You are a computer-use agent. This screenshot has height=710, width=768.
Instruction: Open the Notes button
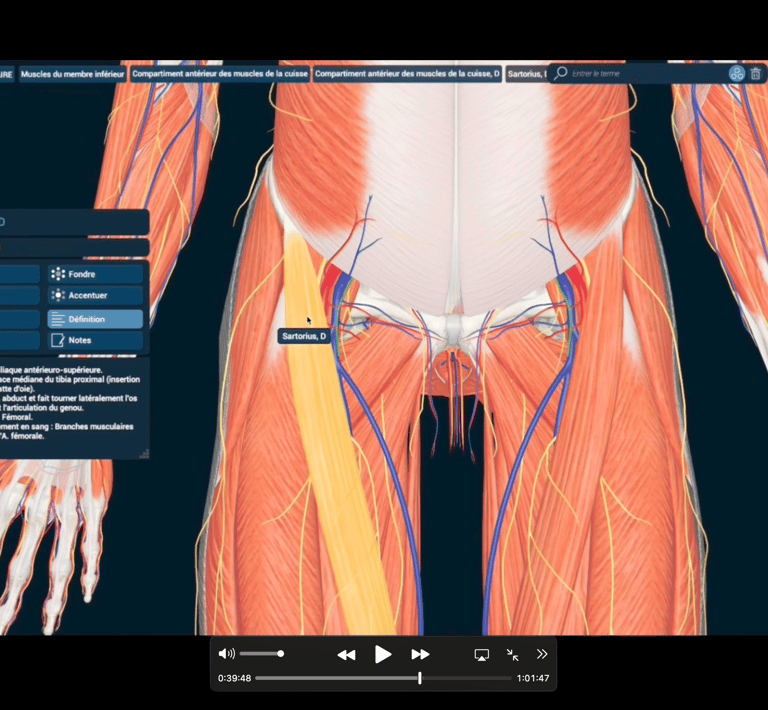(x=96, y=340)
